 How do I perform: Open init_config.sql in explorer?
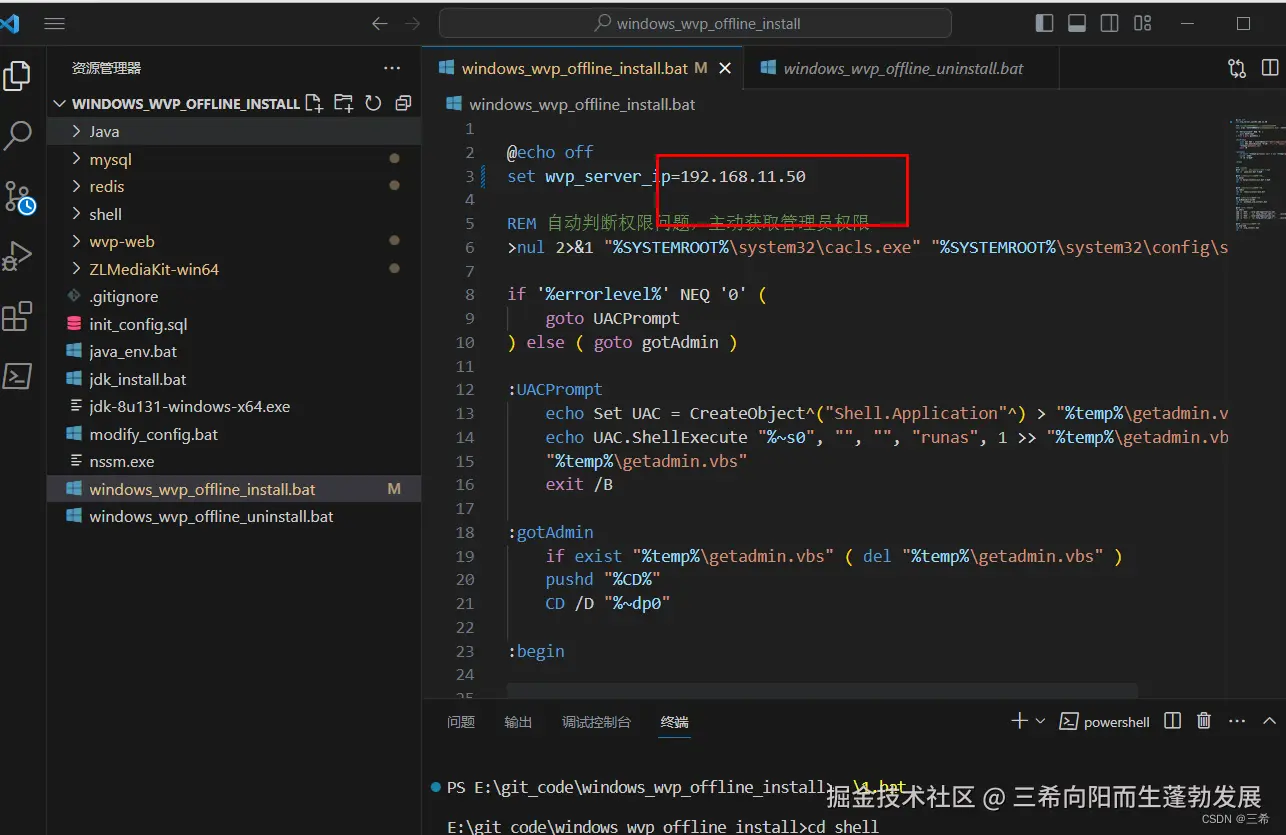[234, 324]
